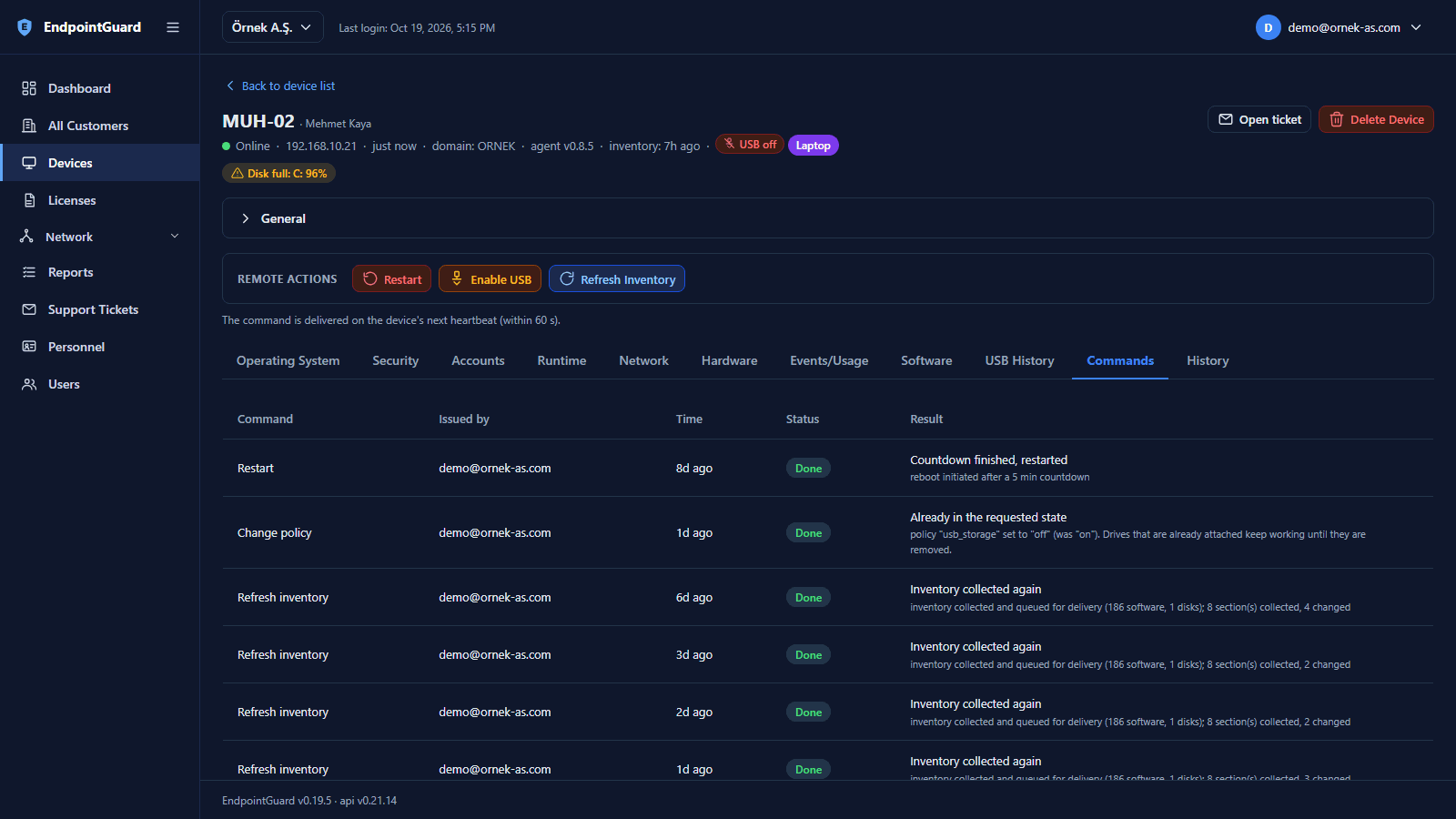1456x819 pixels.
Task: Select the Commands tab
Action: pos(1120,361)
